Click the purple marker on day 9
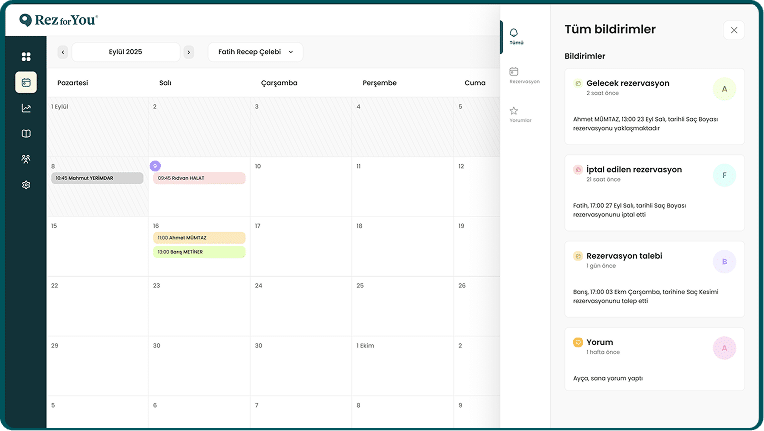This screenshot has width=764, height=431. 155,166
